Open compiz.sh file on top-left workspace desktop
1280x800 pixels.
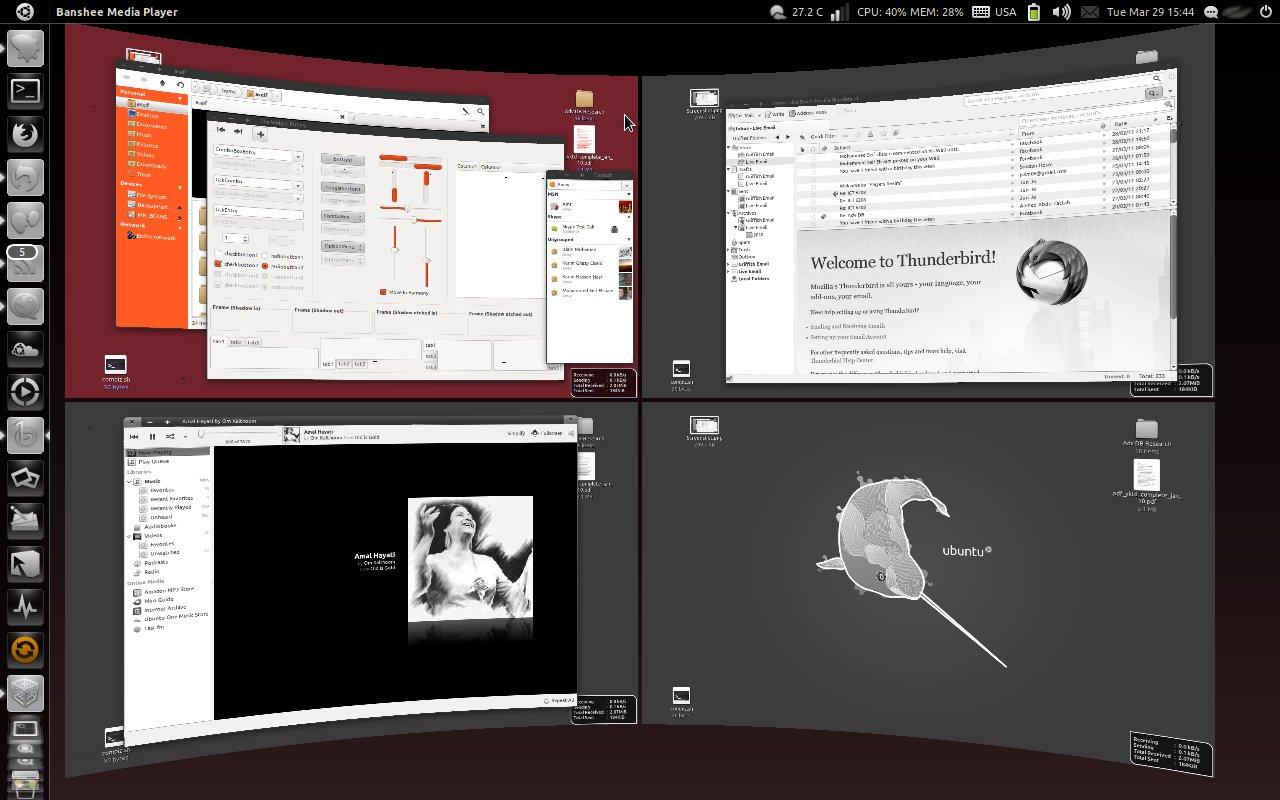[115, 369]
